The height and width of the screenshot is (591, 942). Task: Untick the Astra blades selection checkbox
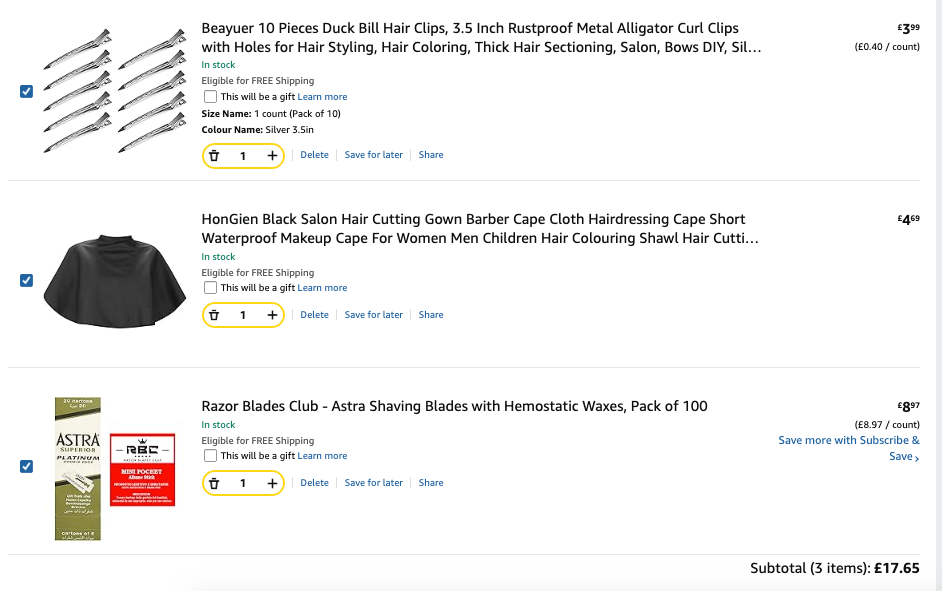coord(26,466)
